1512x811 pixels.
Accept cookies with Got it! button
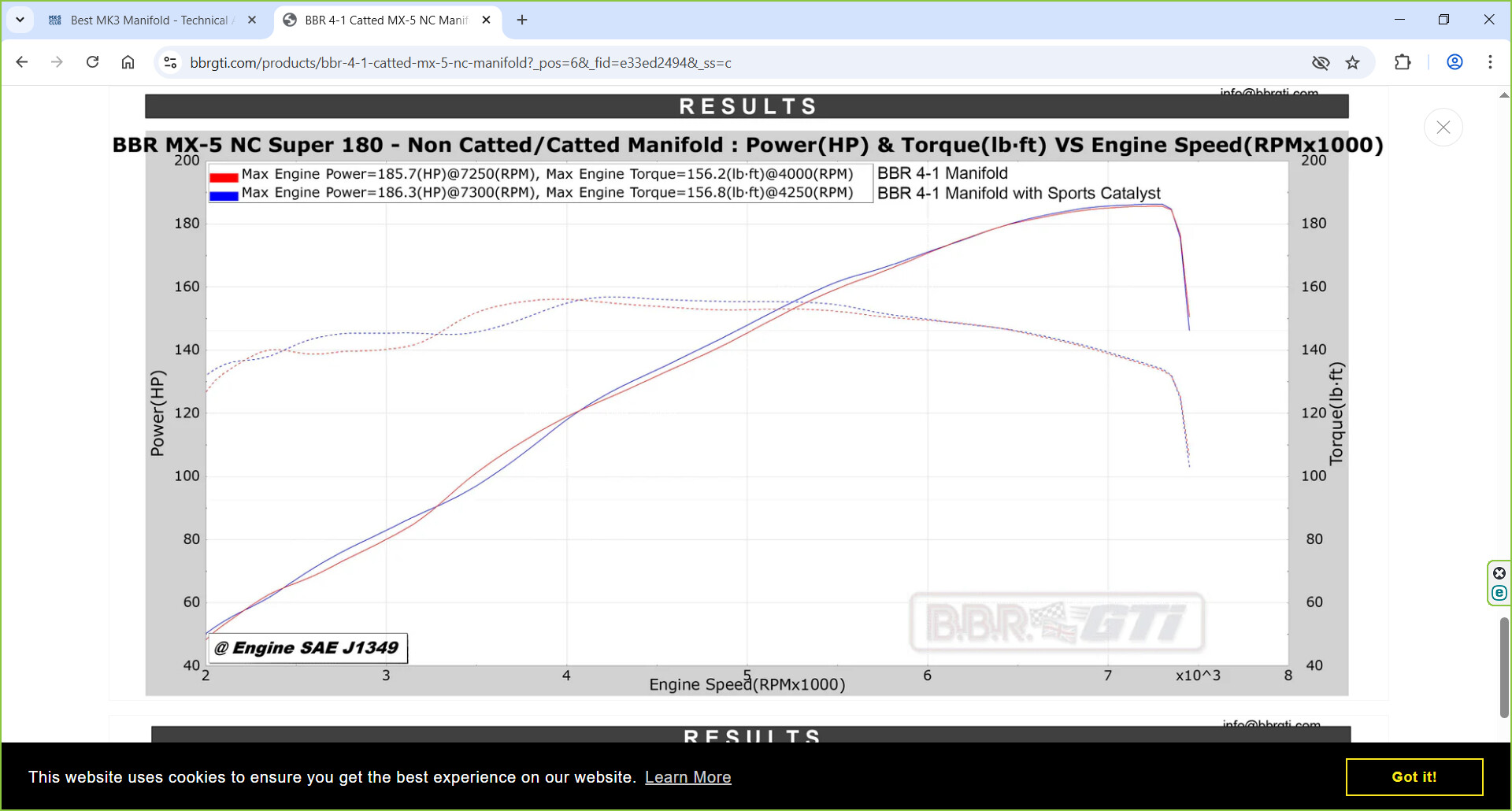[x=1414, y=777]
